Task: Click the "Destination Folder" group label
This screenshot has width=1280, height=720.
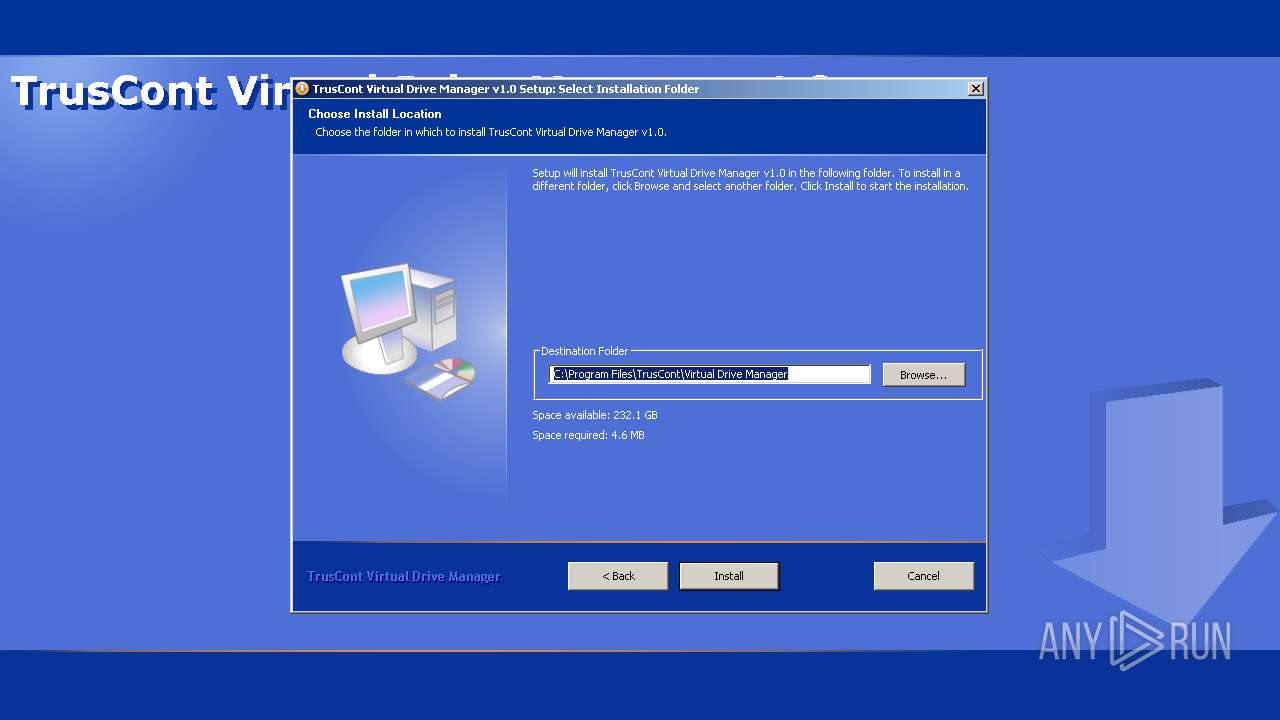Action: coord(584,351)
